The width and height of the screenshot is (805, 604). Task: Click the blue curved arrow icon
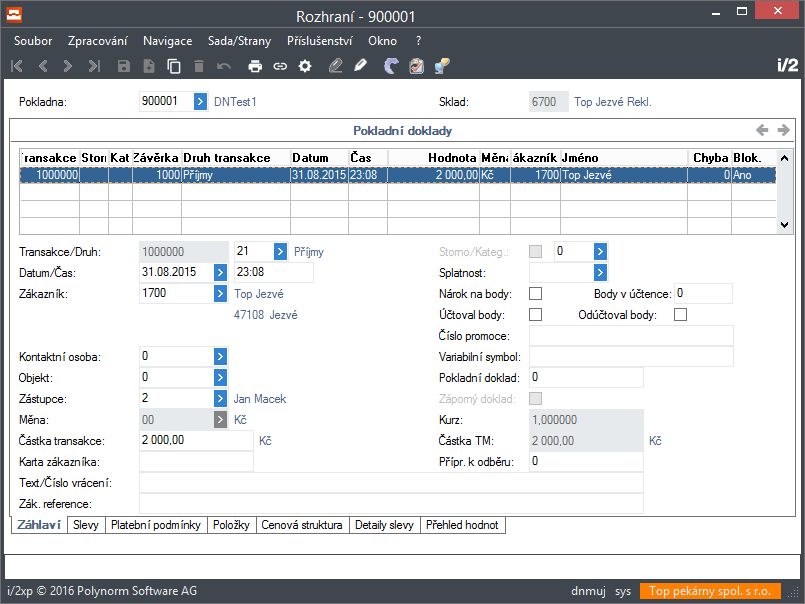click(391, 66)
